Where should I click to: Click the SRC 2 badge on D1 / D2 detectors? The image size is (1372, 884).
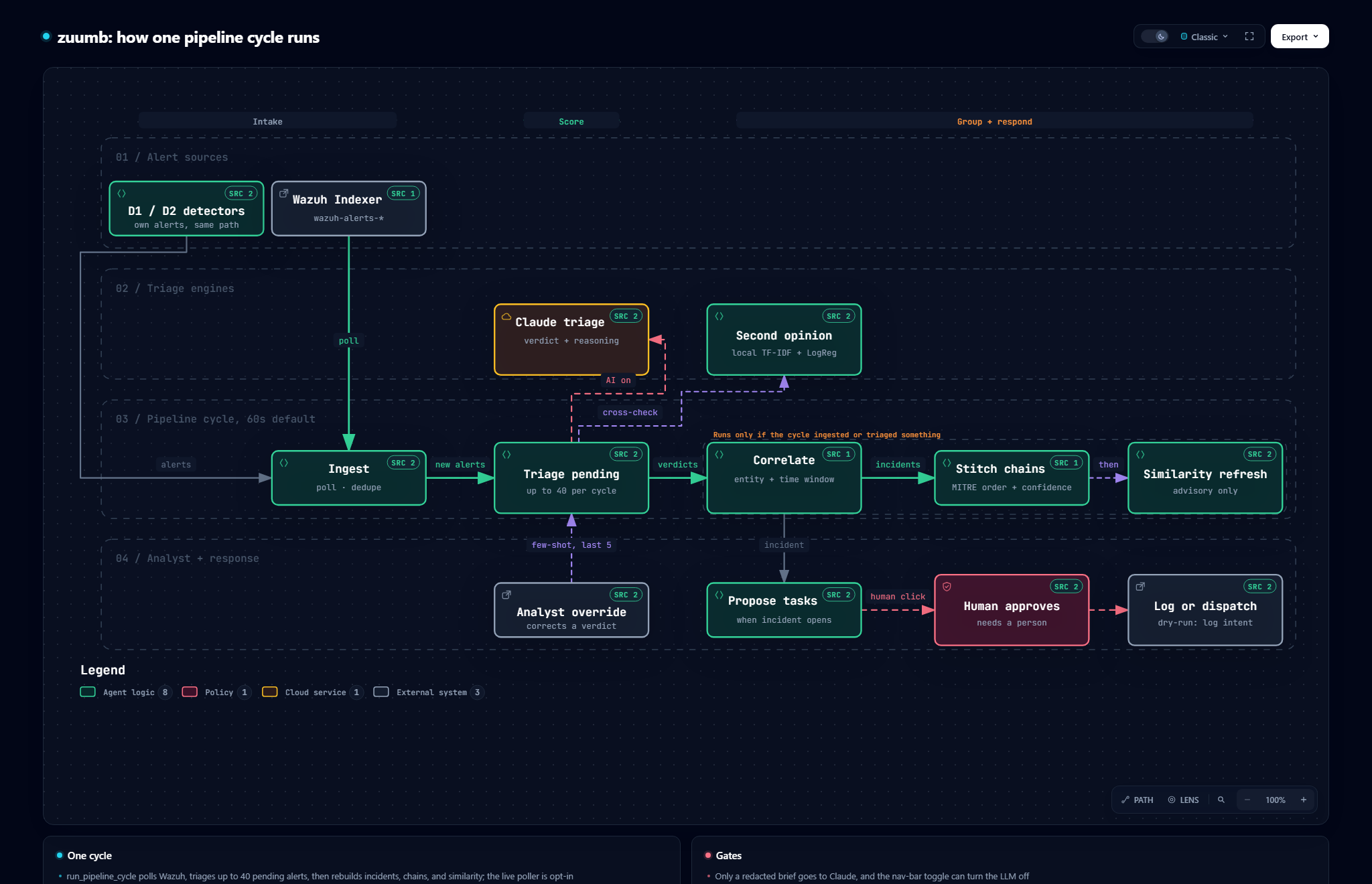pos(241,194)
